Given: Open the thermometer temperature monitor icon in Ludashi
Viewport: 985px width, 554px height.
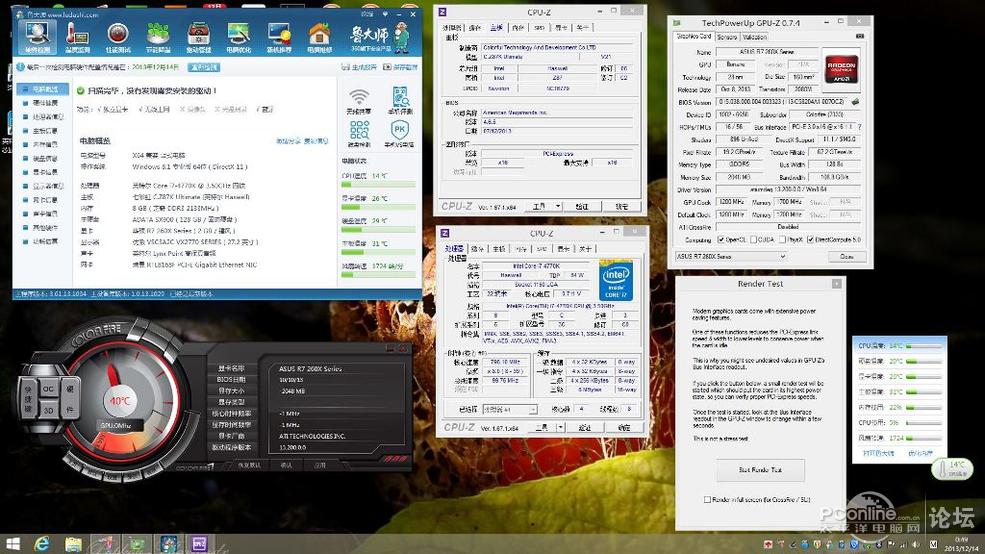Looking at the screenshot, I should click(x=77, y=36).
